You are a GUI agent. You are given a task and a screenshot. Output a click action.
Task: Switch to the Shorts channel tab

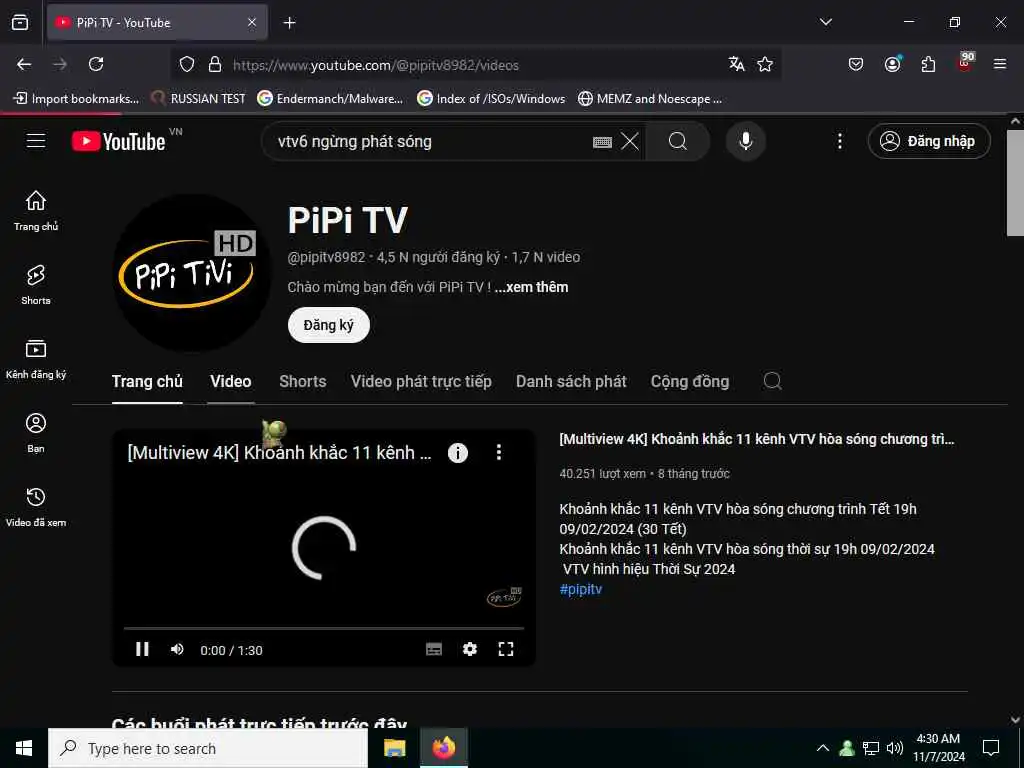pyautogui.click(x=302, y=381)
